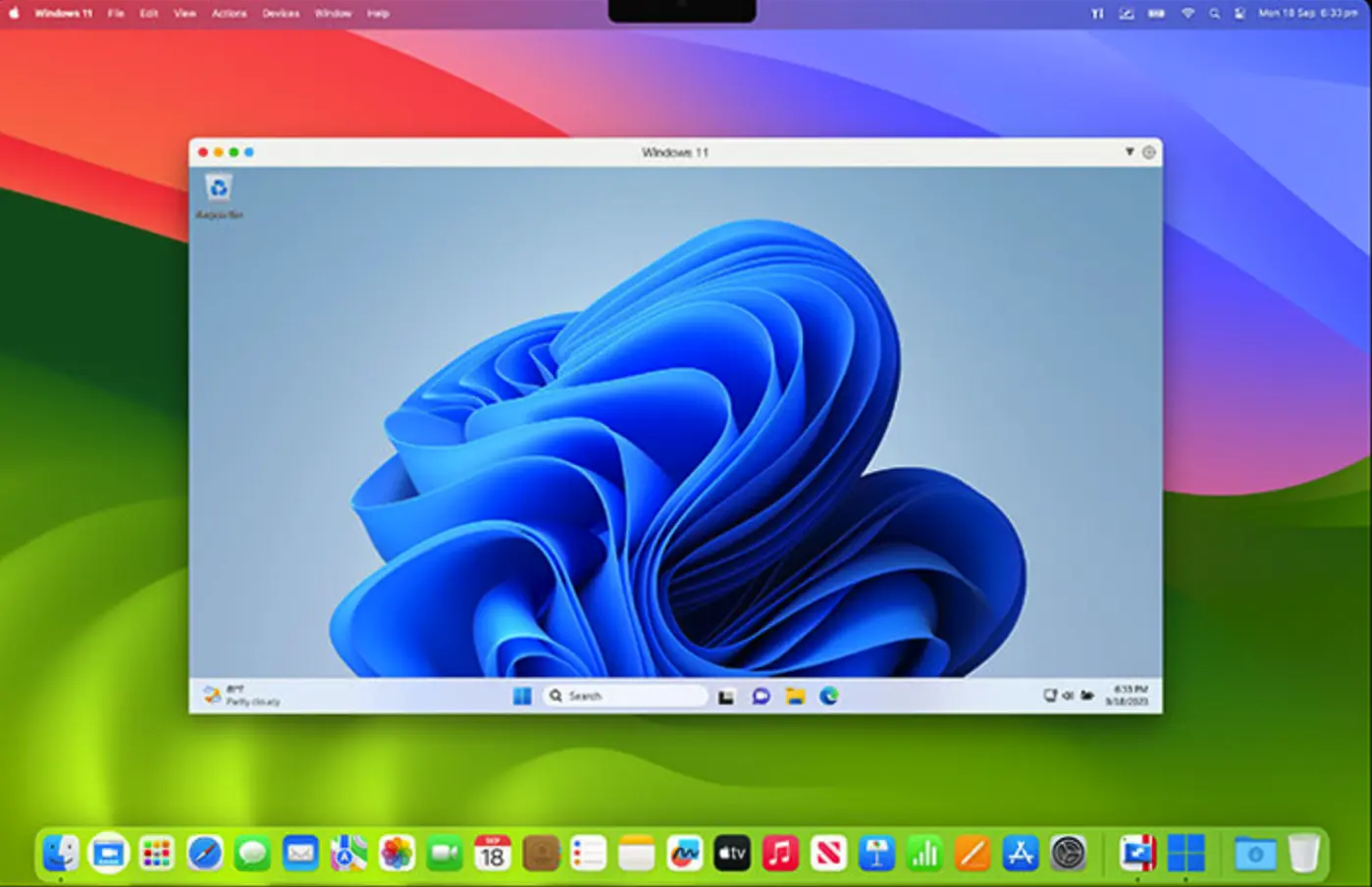
Task: Open System Settings from the Dock
Action: click(x=1068, y=853)
